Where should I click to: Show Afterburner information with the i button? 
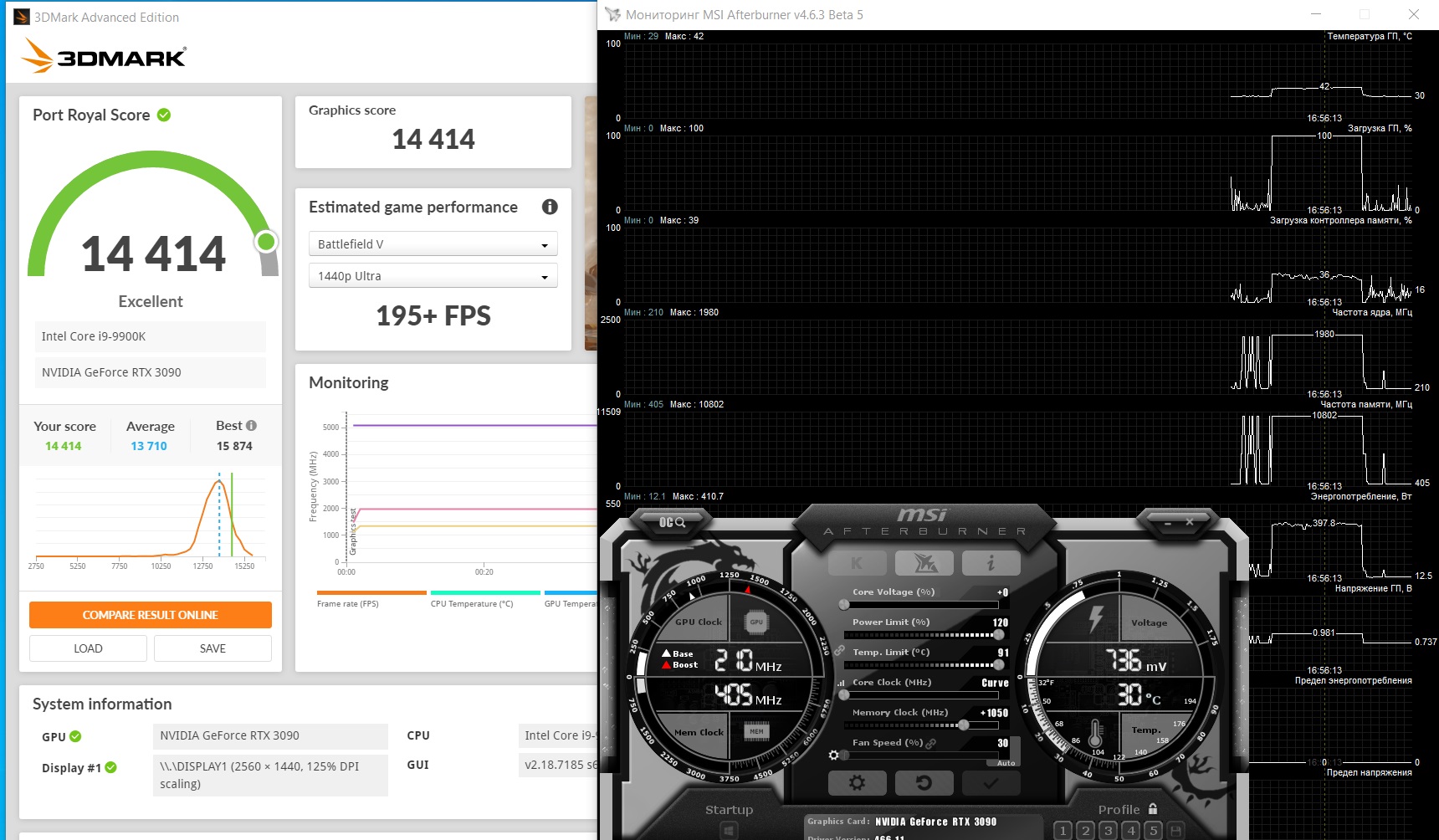tap(991, 563)
